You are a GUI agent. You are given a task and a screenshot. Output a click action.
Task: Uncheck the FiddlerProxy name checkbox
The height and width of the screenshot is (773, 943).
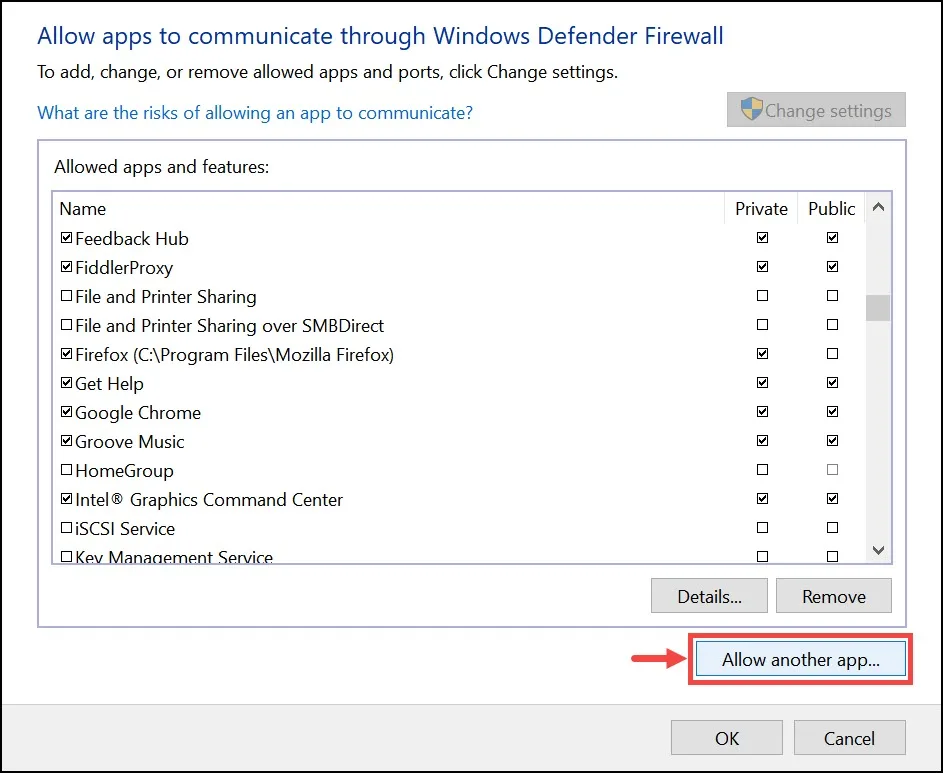pos(67,267)
